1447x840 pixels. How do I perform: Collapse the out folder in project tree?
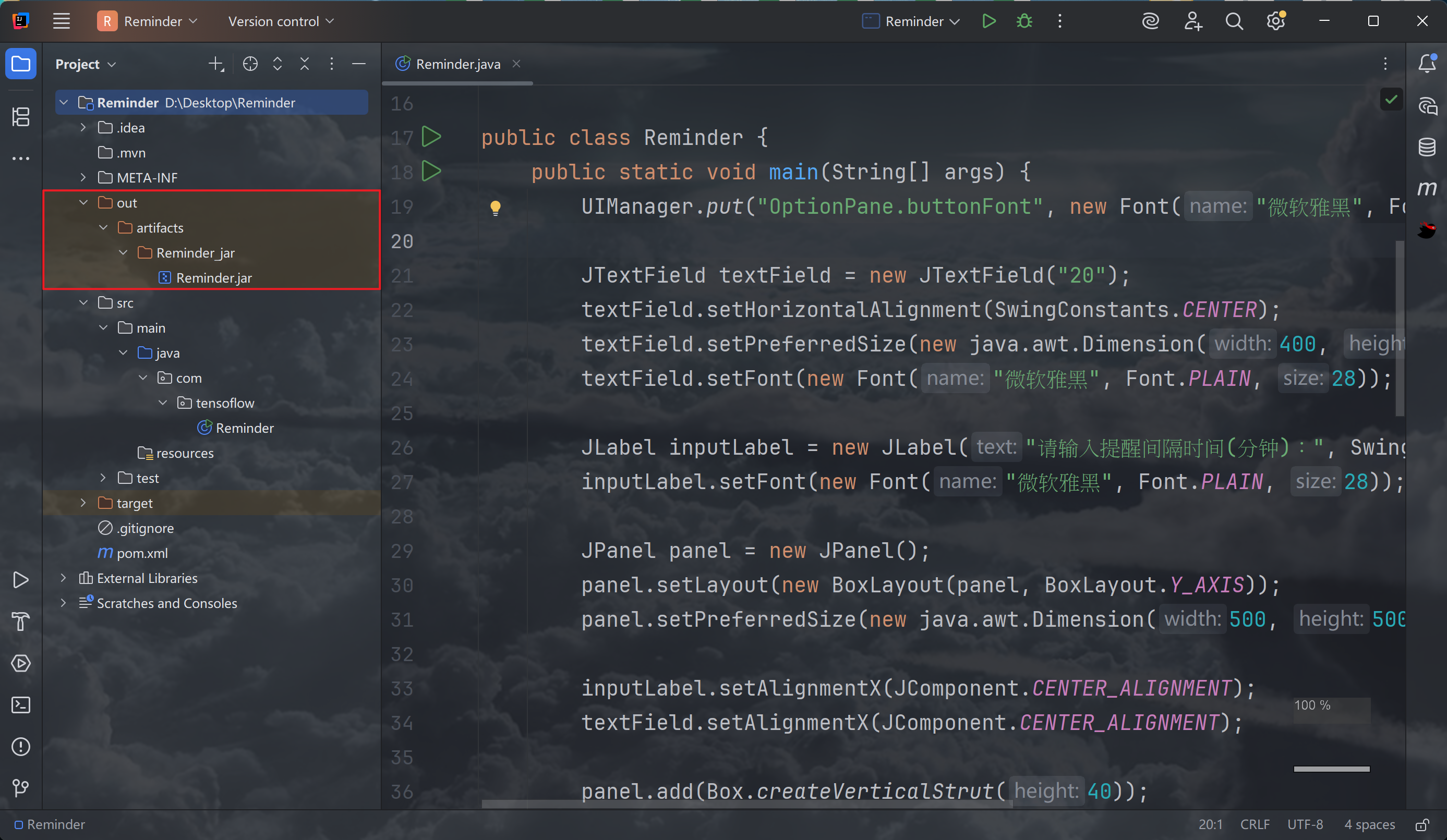pyautogui.click(x=84, y=203)
